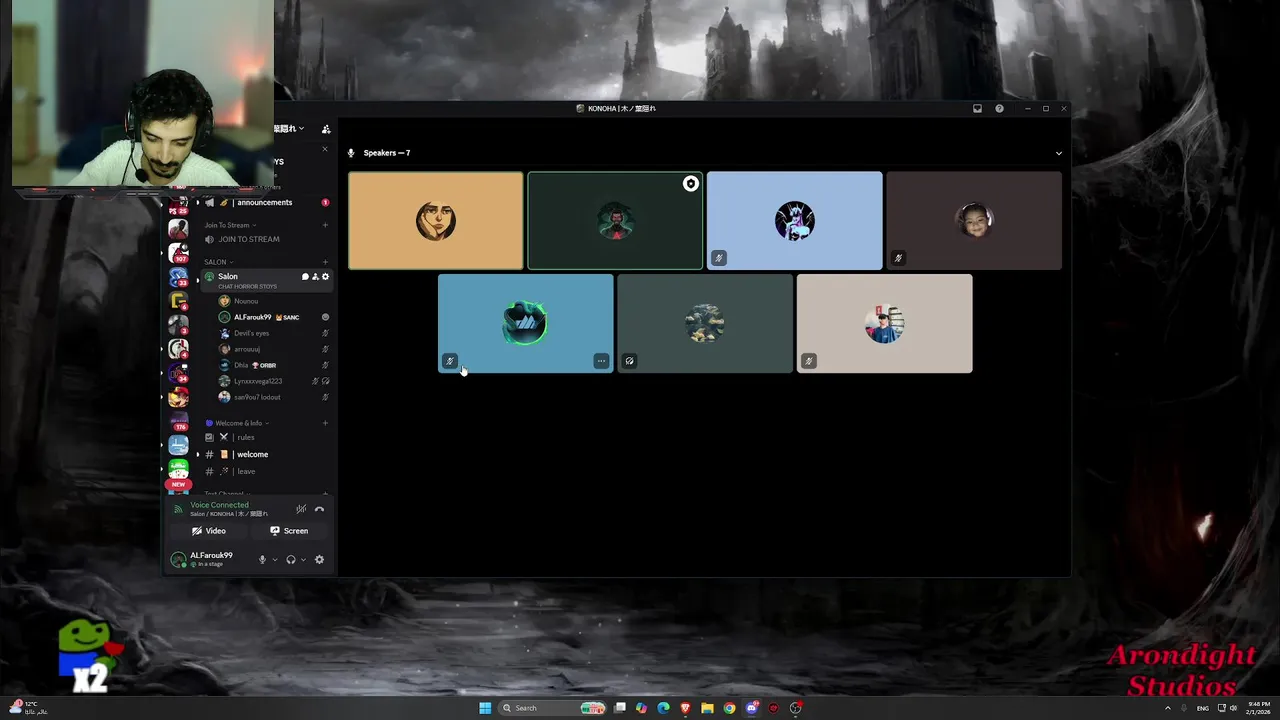This screenshot has height=720, width=1280.
Task: Open OBS Studio from taskbar
Action: point(795,708)
